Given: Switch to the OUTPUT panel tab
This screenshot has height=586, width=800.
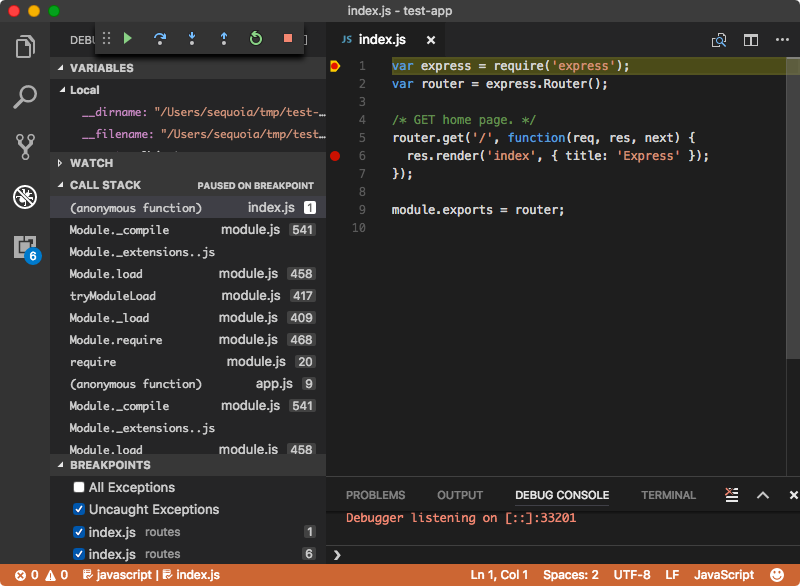Looking at the screenshot, I should (460, 495).
